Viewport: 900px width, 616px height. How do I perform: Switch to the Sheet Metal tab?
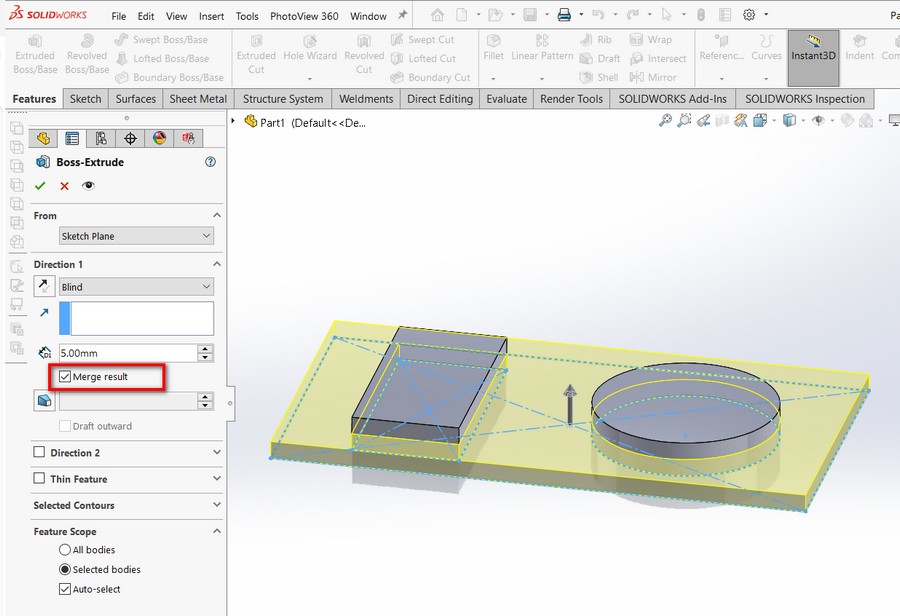click(198, 99)
